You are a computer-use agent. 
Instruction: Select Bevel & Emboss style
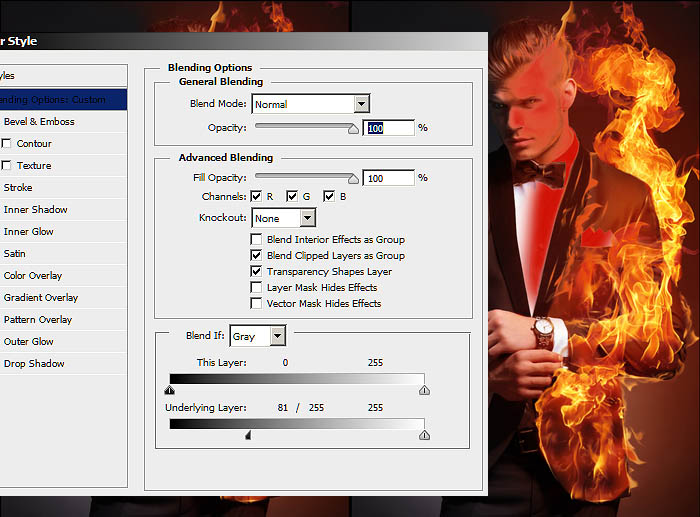[x=39, y=122]
